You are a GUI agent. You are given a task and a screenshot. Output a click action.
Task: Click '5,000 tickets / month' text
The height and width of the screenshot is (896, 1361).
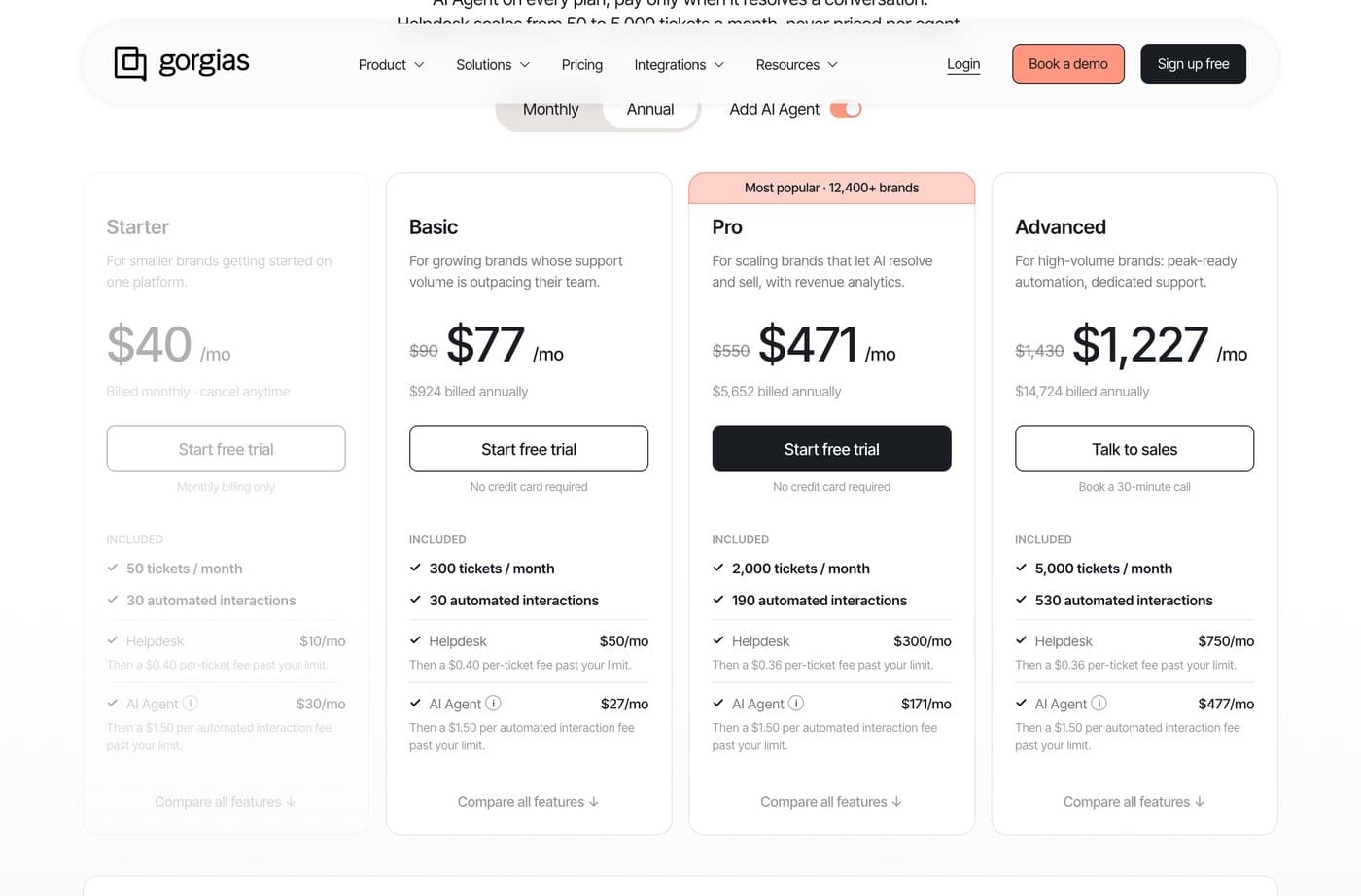1103,569
